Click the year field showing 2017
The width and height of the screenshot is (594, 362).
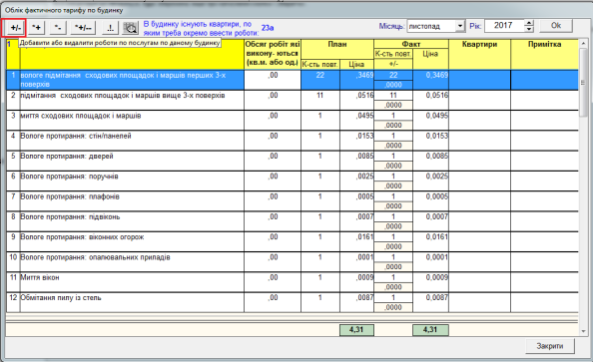coord(504,26)
